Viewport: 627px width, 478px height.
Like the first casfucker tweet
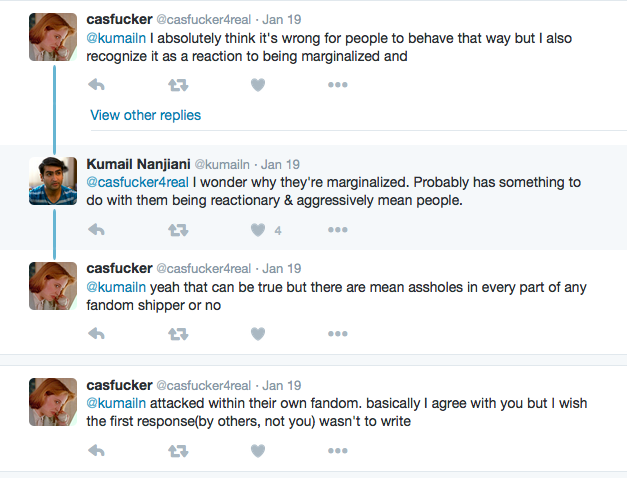(x=258, y=85)
